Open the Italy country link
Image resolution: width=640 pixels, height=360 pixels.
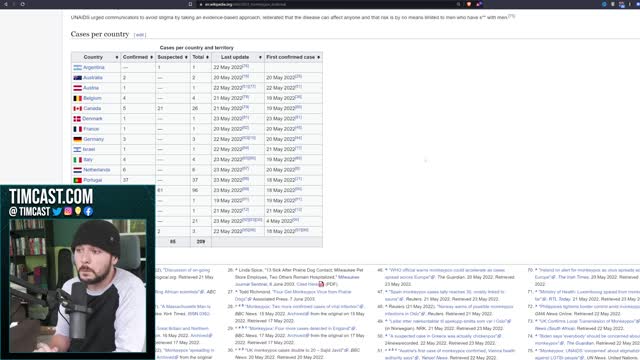click(88, 160)
